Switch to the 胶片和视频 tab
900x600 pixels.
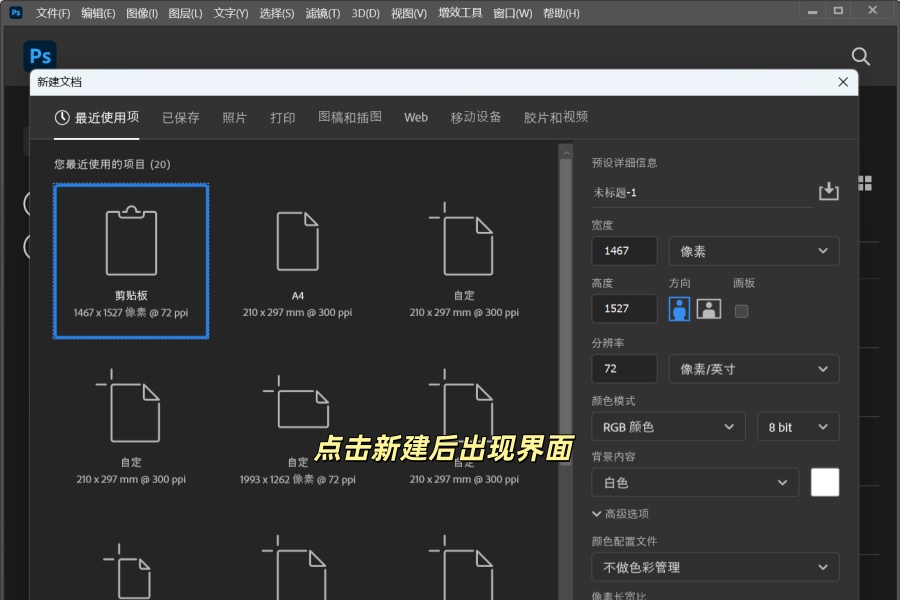(556, 117)
